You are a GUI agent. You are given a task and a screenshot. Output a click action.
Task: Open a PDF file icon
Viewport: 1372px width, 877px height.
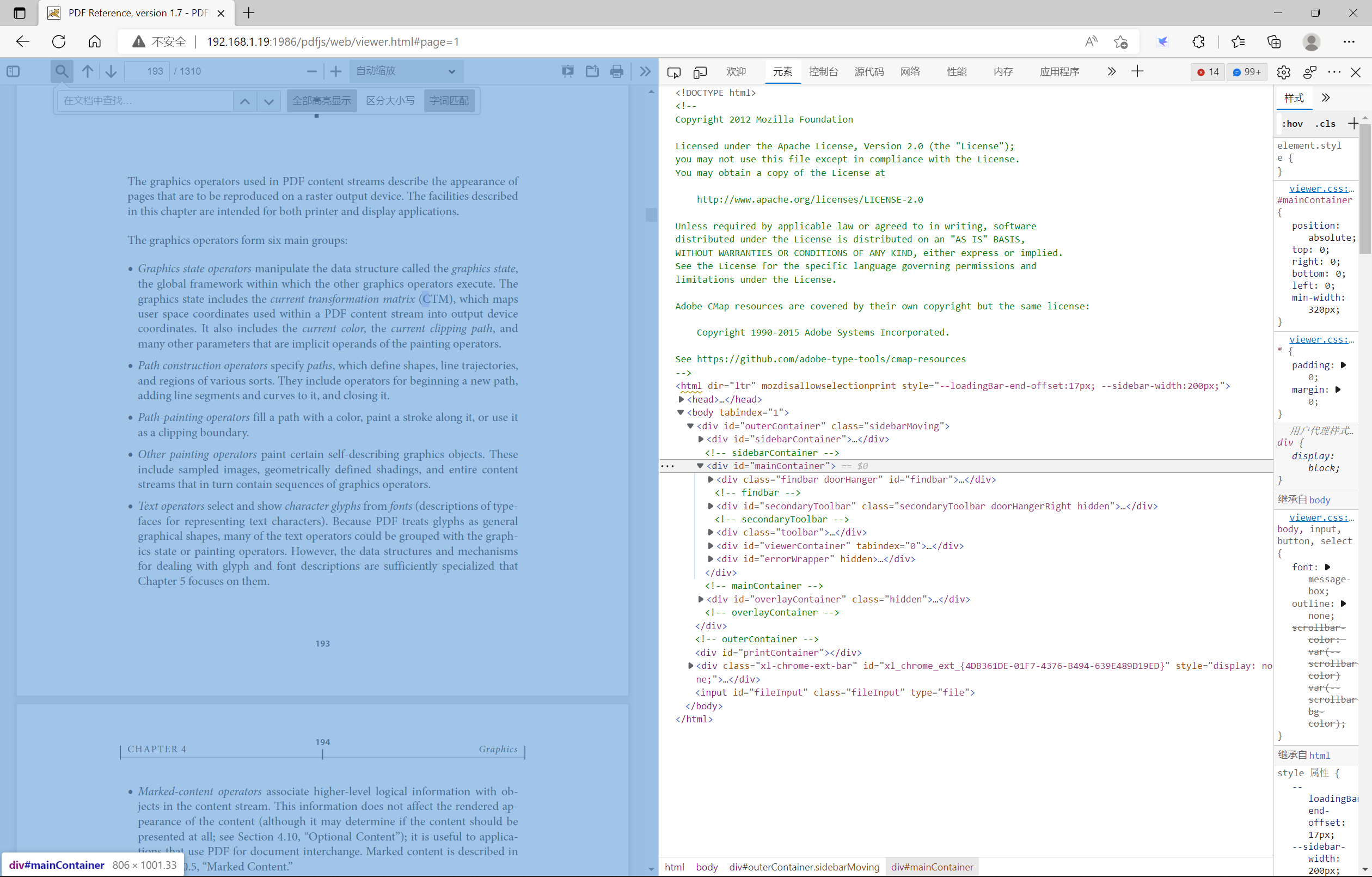(x=592, y=71)
